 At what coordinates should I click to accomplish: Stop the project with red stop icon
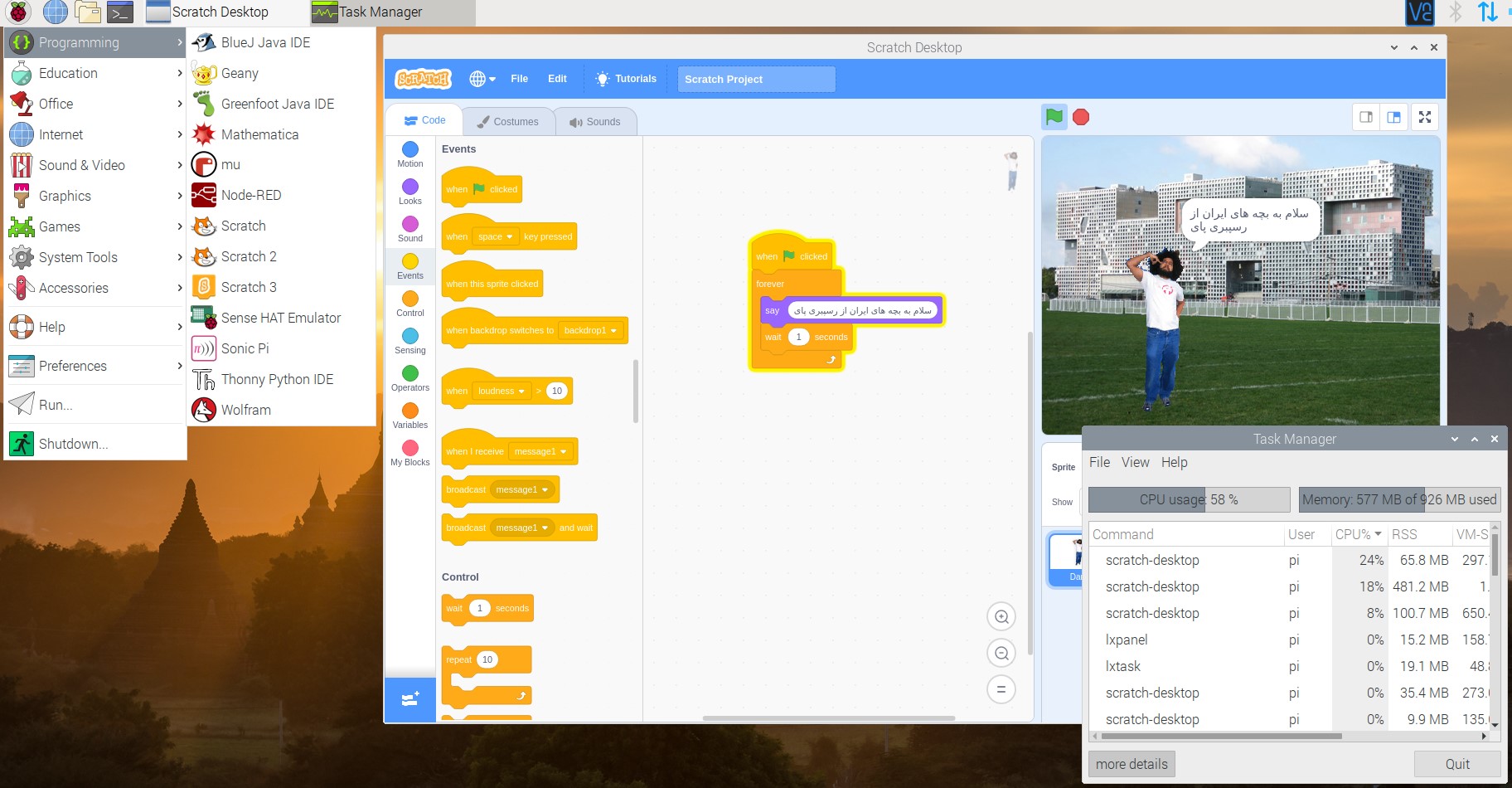coord(1081,117)
